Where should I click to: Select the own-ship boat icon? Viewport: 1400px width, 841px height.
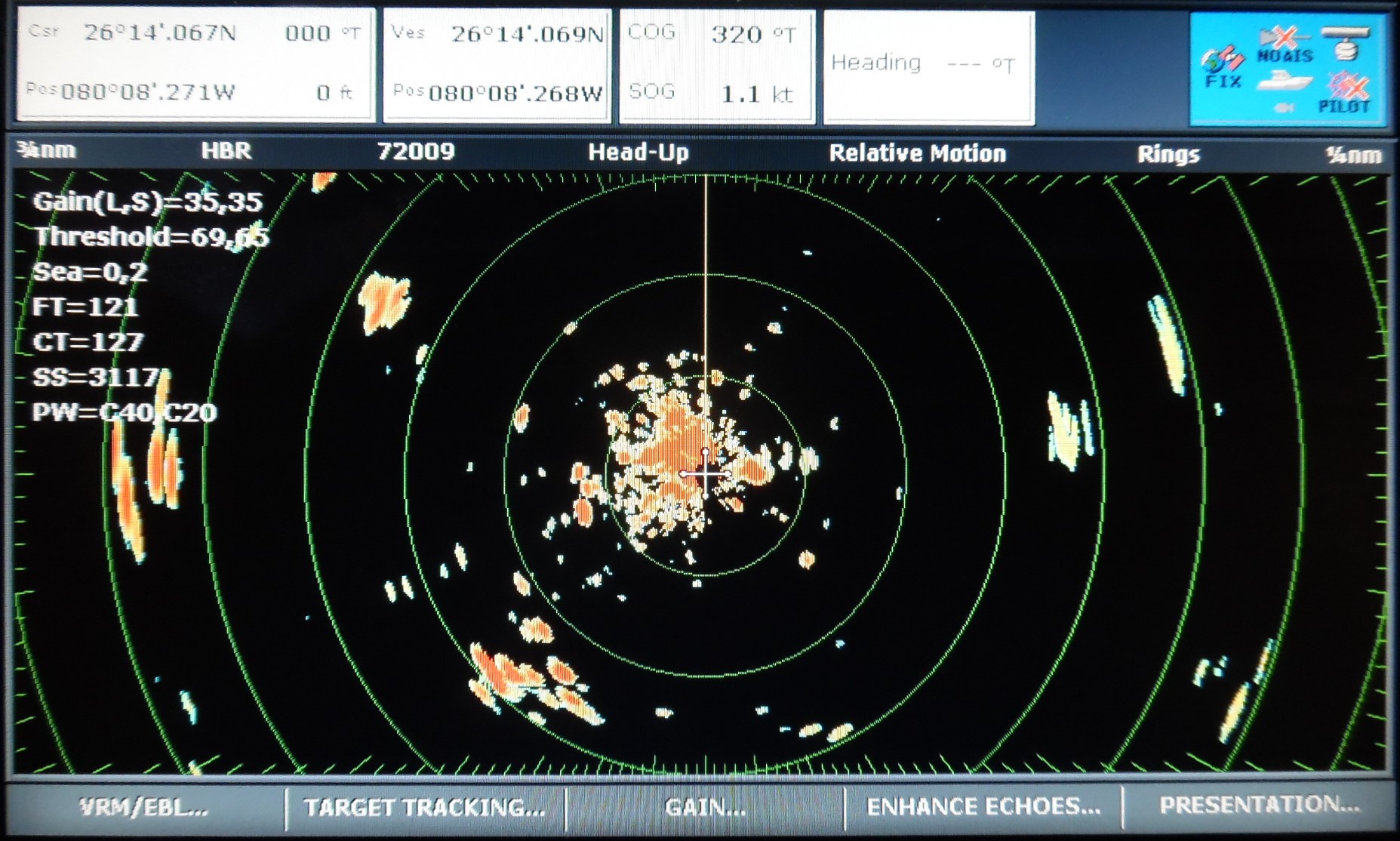click(x=1285, y=82)
